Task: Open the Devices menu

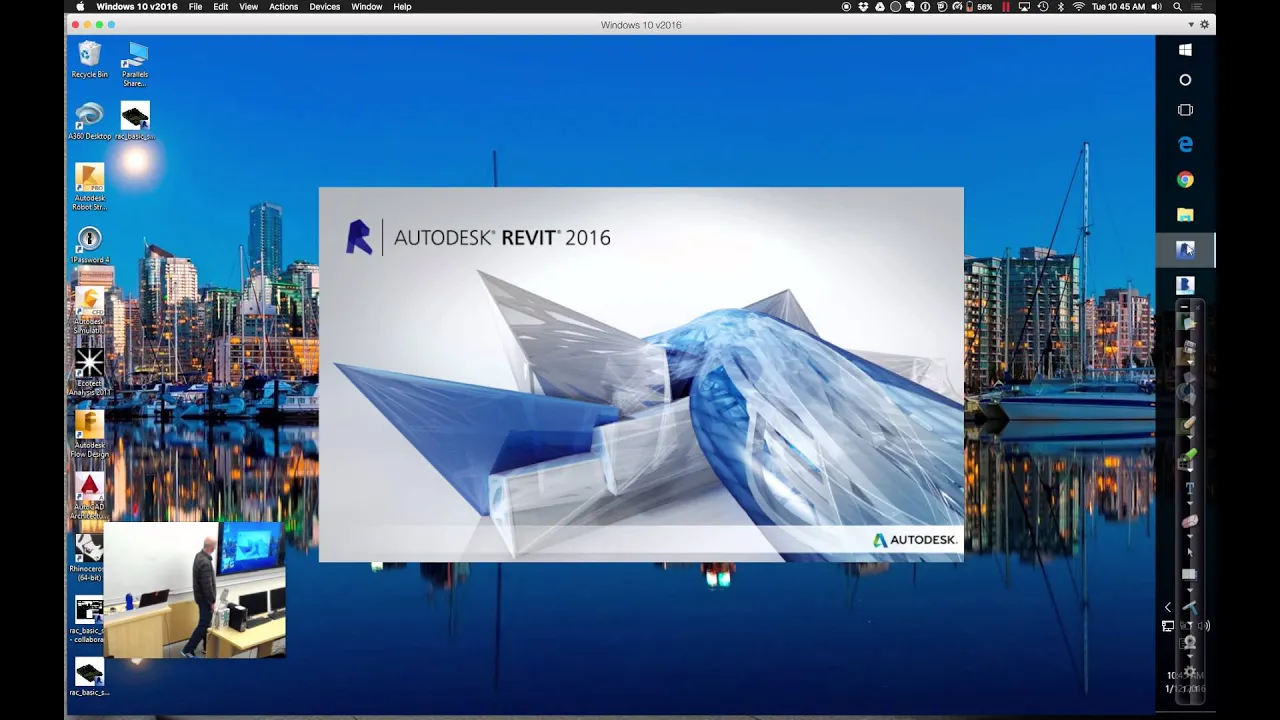Action: click(x=324, y=6)
